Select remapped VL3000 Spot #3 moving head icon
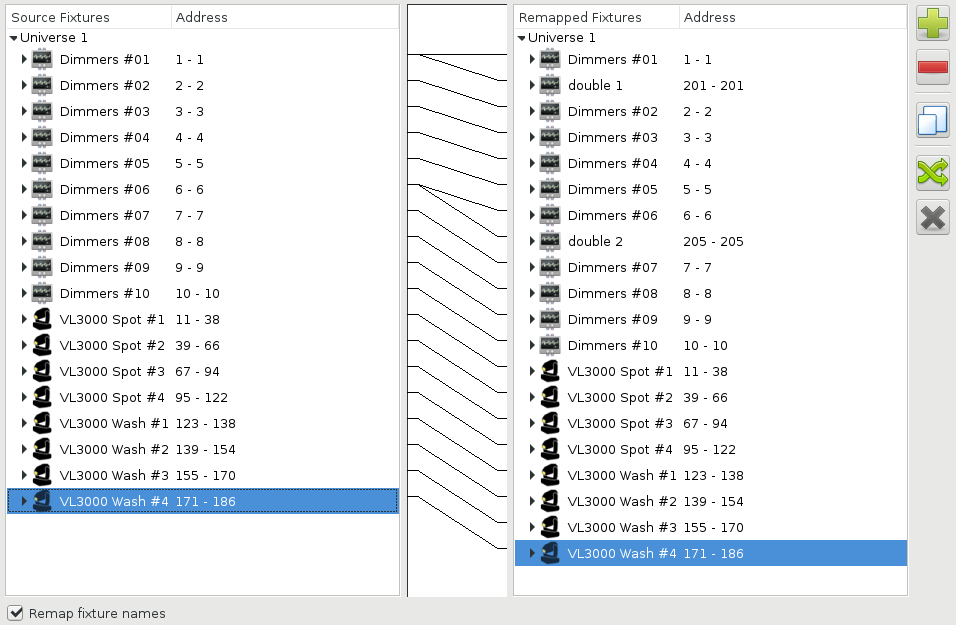956x625 pixels. (550, 423)
